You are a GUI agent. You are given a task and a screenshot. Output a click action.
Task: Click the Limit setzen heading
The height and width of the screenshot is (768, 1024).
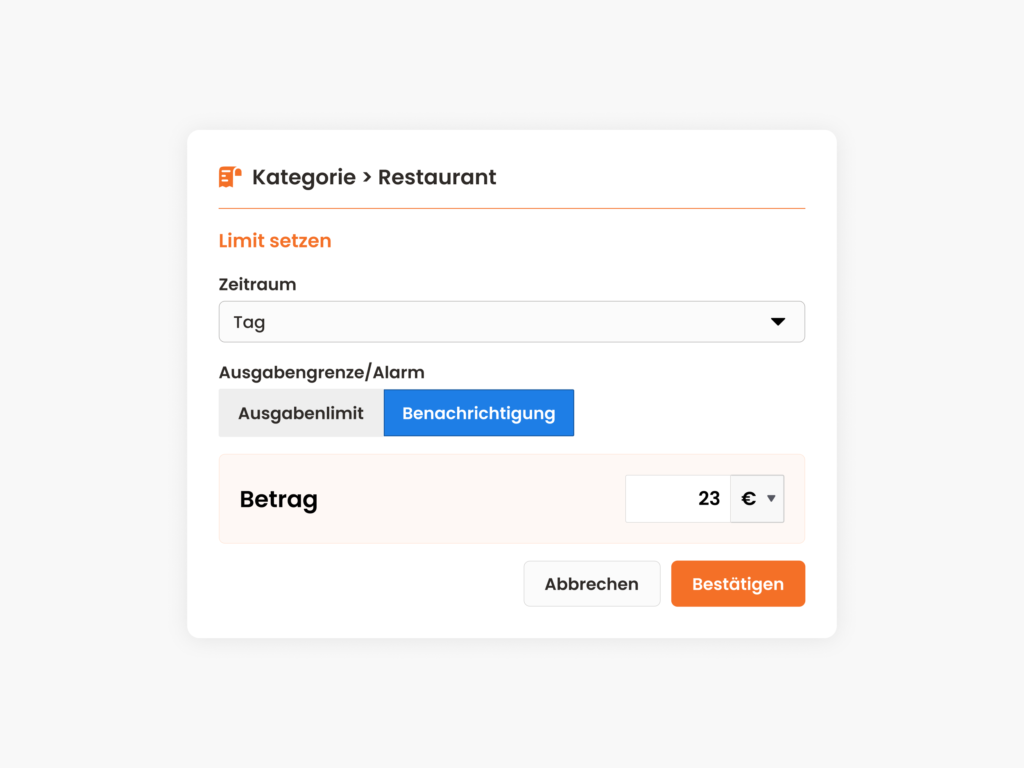(275, 240)
